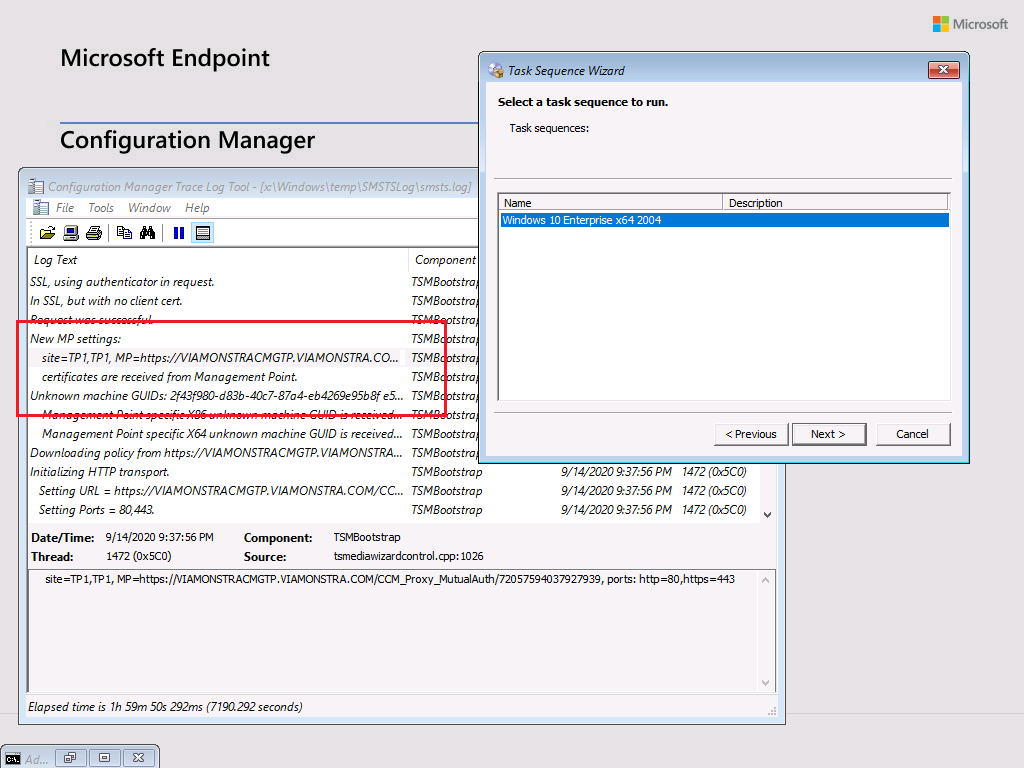Click the restore button of minimized command window
This screenshot has height=768, width=1024.
(x=71, y=758)
